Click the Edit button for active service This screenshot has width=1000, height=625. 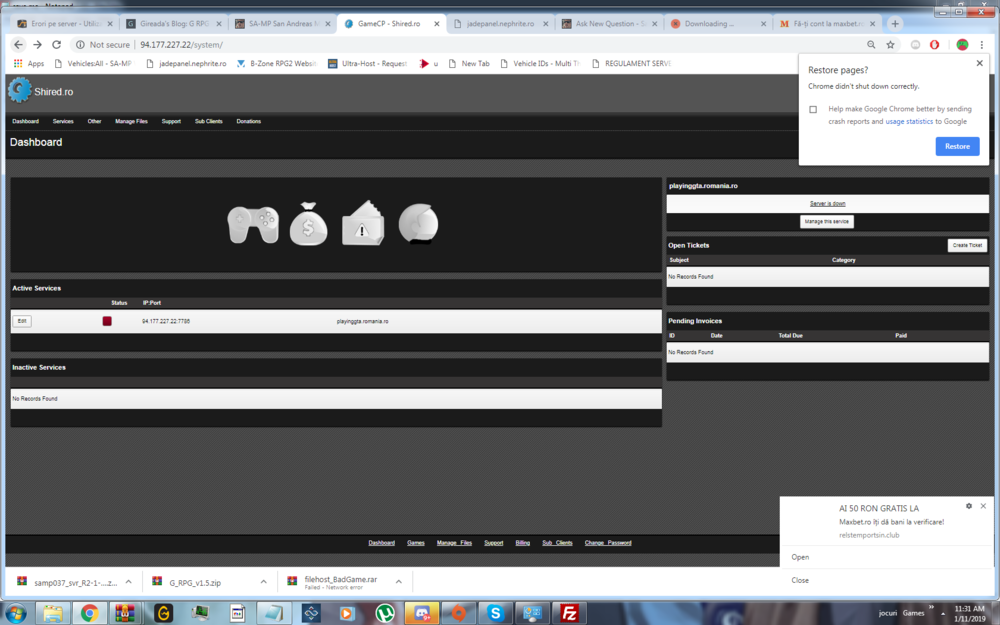tap(22, 321)
